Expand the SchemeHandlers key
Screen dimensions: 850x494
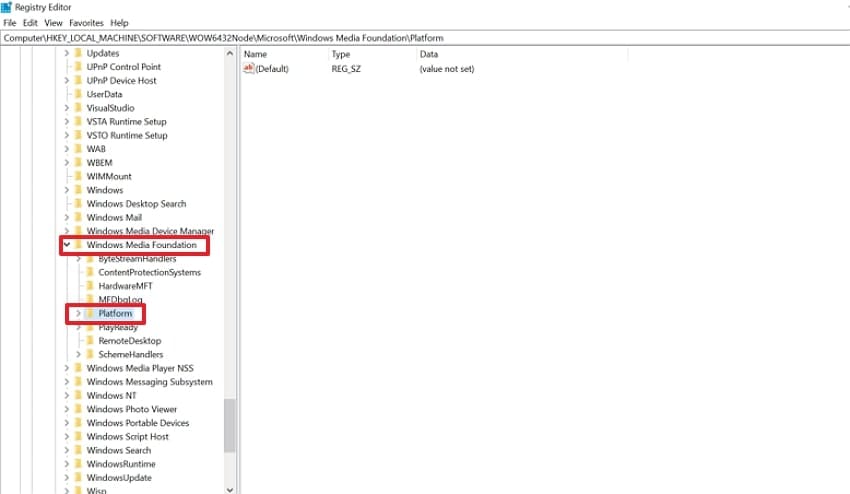click(78, 354)
